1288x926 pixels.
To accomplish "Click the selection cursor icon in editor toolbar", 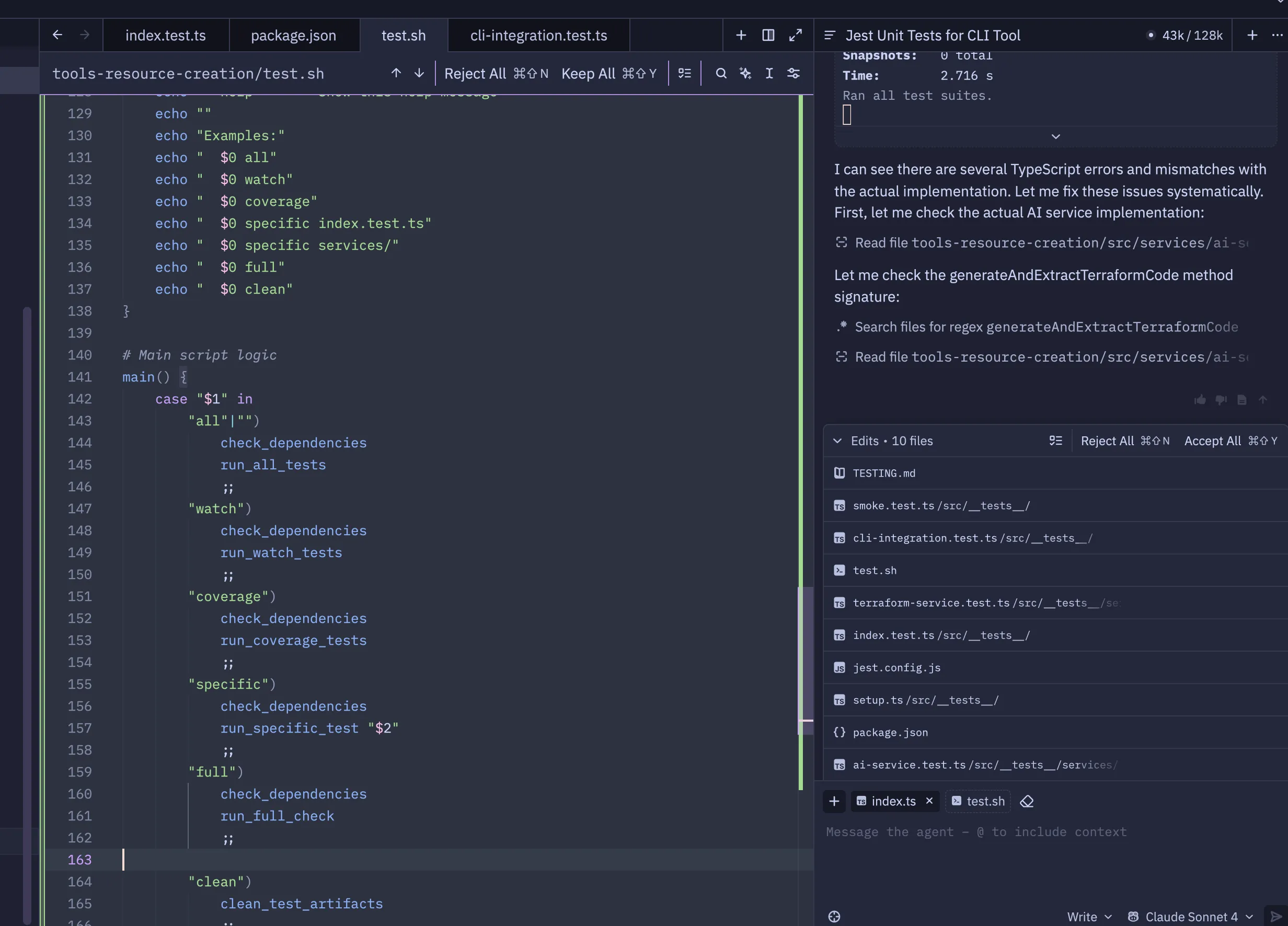I will tap(769, 73).
